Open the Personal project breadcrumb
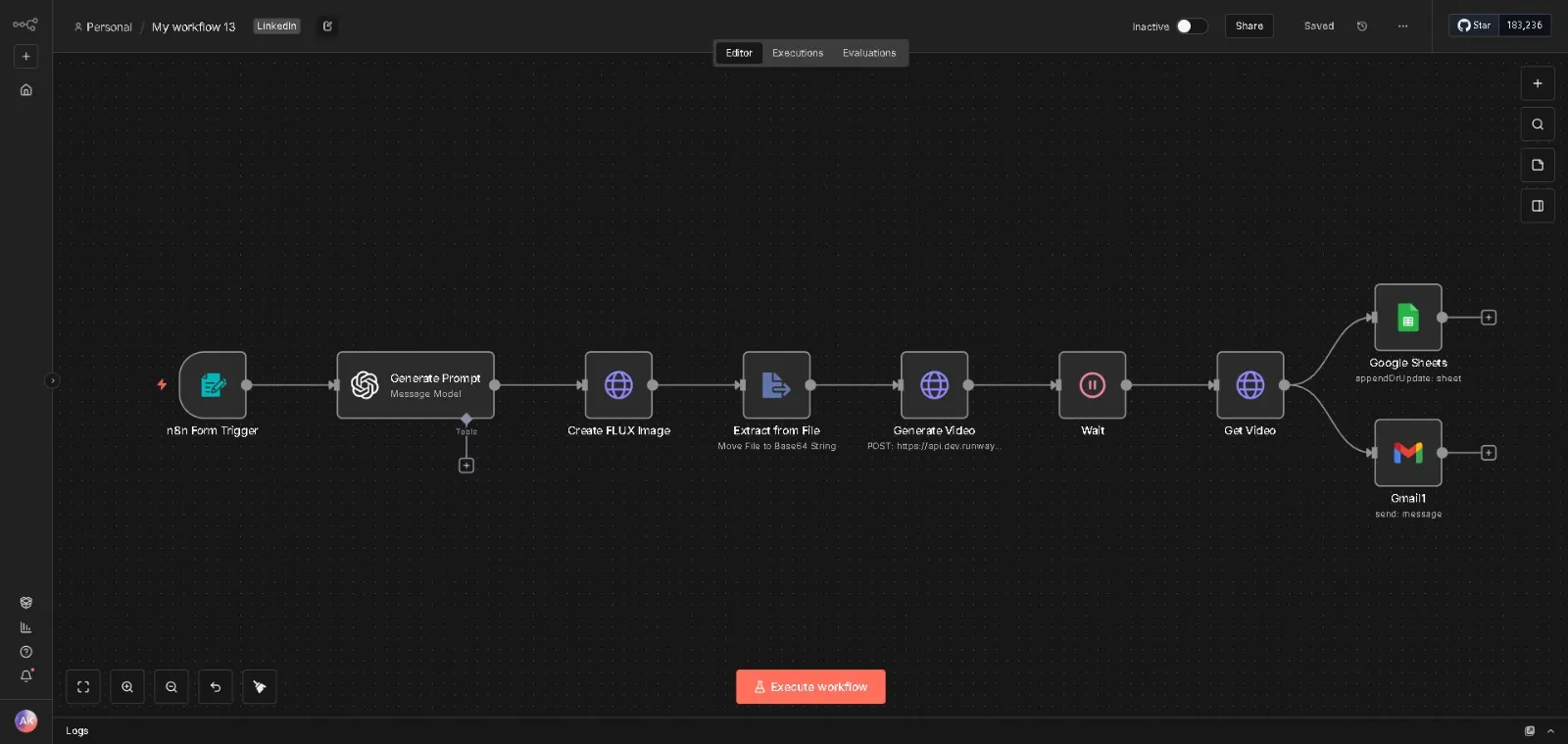Screen dimensions: 1568x744 coord(103,27)
